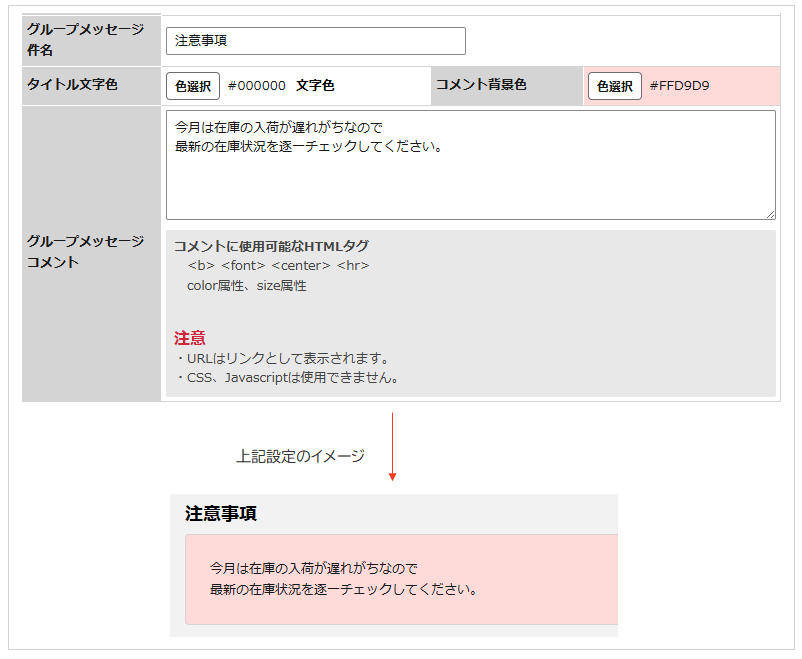
Task: Click the preview title 注意事項
Action: [221, 513]
